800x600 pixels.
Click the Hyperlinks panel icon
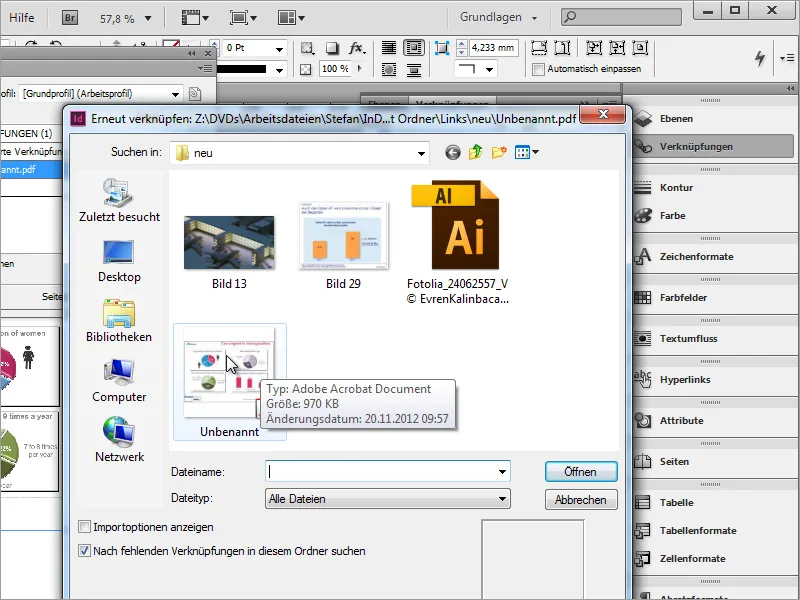coord(643,379)
